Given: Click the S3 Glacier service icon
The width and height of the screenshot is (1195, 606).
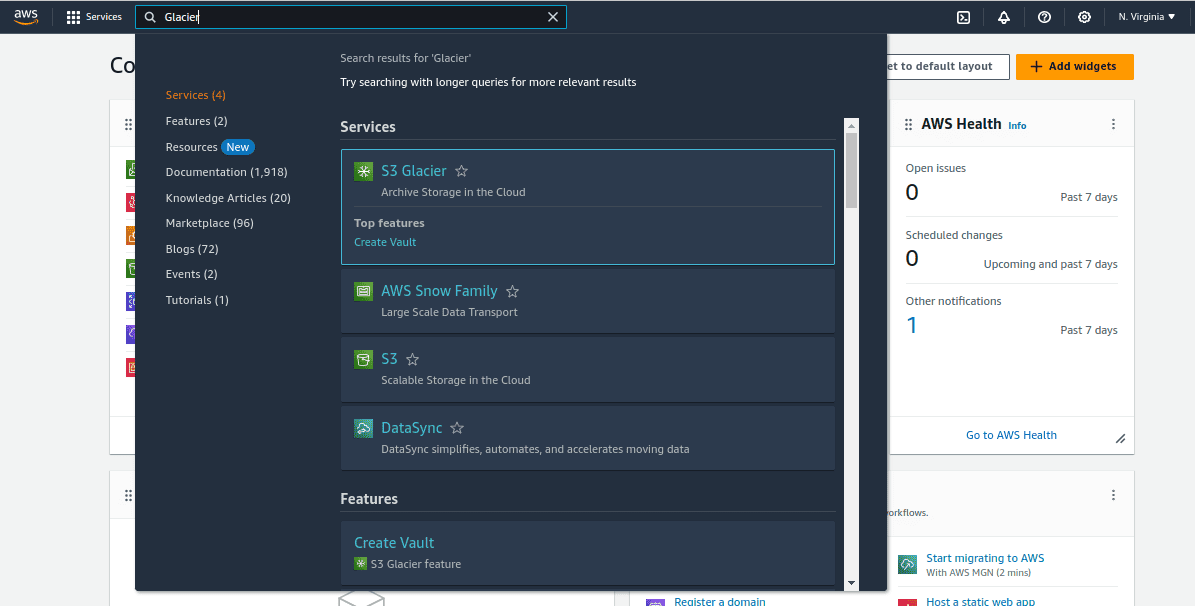Looking at the screenshot, I should (364, 172).
